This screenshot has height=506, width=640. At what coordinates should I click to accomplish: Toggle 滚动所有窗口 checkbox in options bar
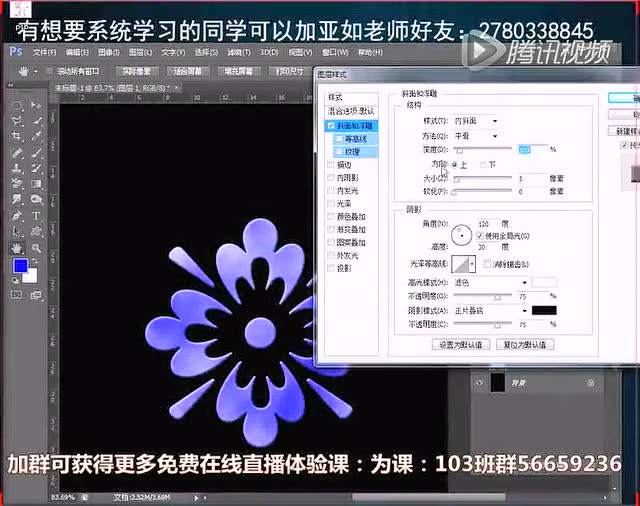click(x=49, y=71)
